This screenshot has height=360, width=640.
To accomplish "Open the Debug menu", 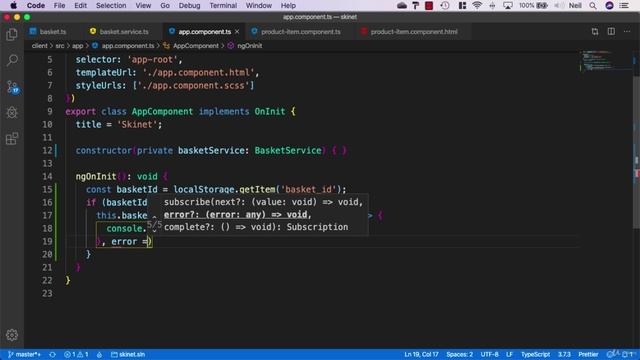I will (x=189, y=6).
